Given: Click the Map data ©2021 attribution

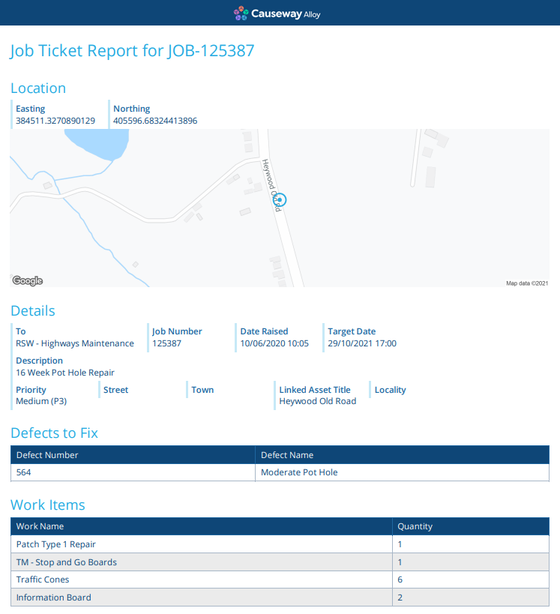Looking at the screenshot, I should tap(527, 283).
